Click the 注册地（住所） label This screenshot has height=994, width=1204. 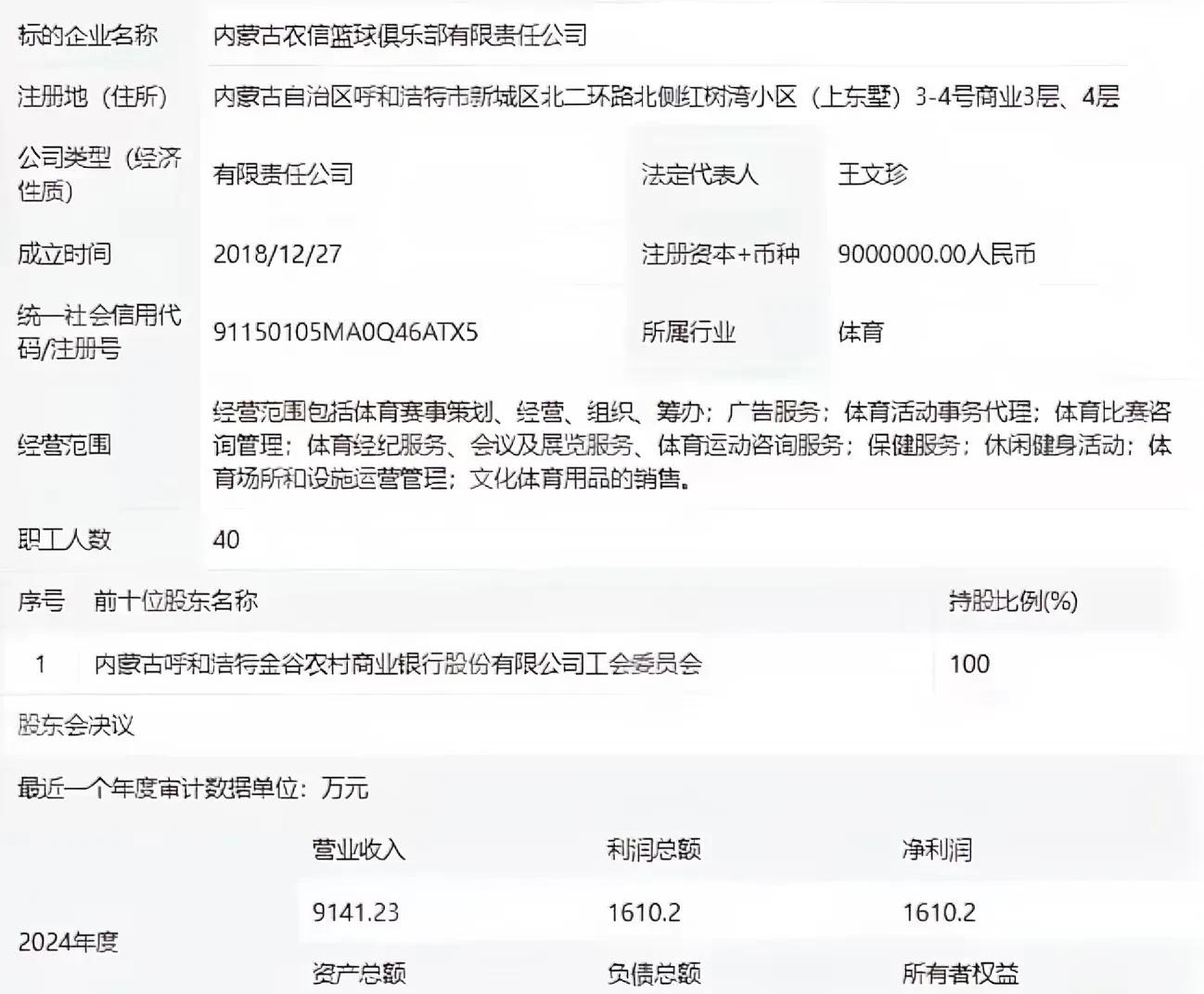tap(93, 96)
